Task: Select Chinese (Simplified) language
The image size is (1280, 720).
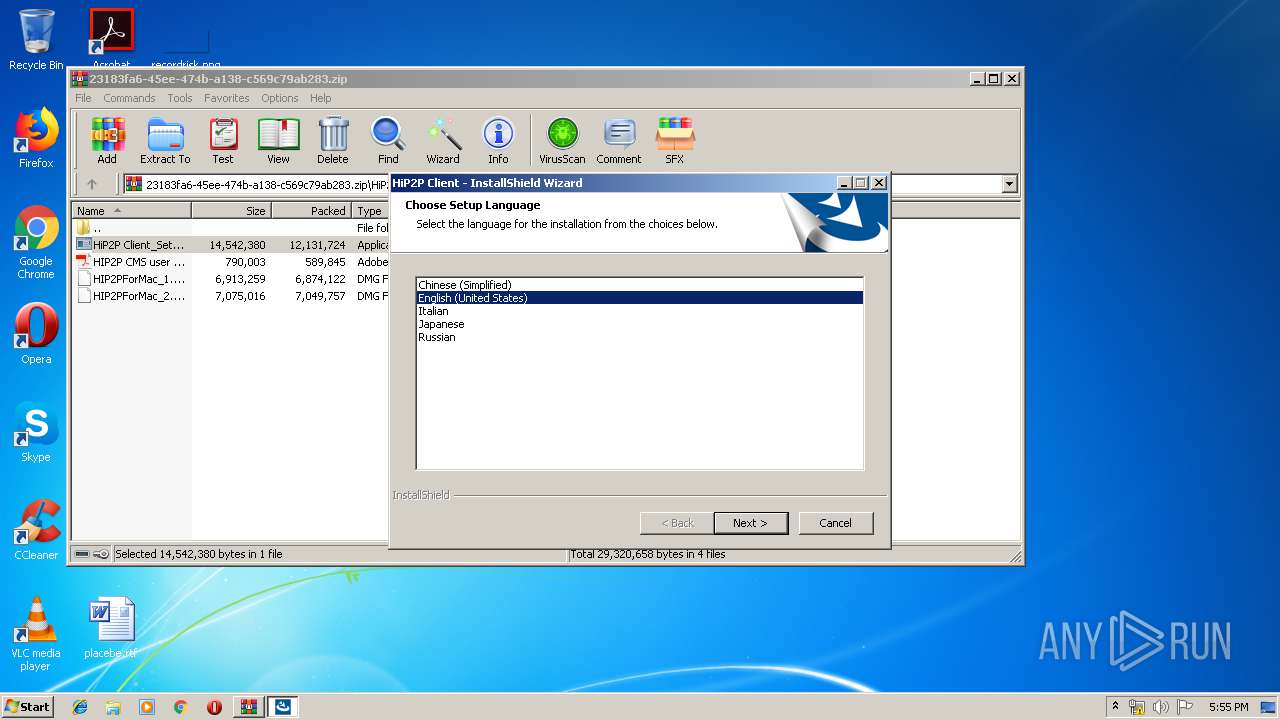Action: pos(640,285)
